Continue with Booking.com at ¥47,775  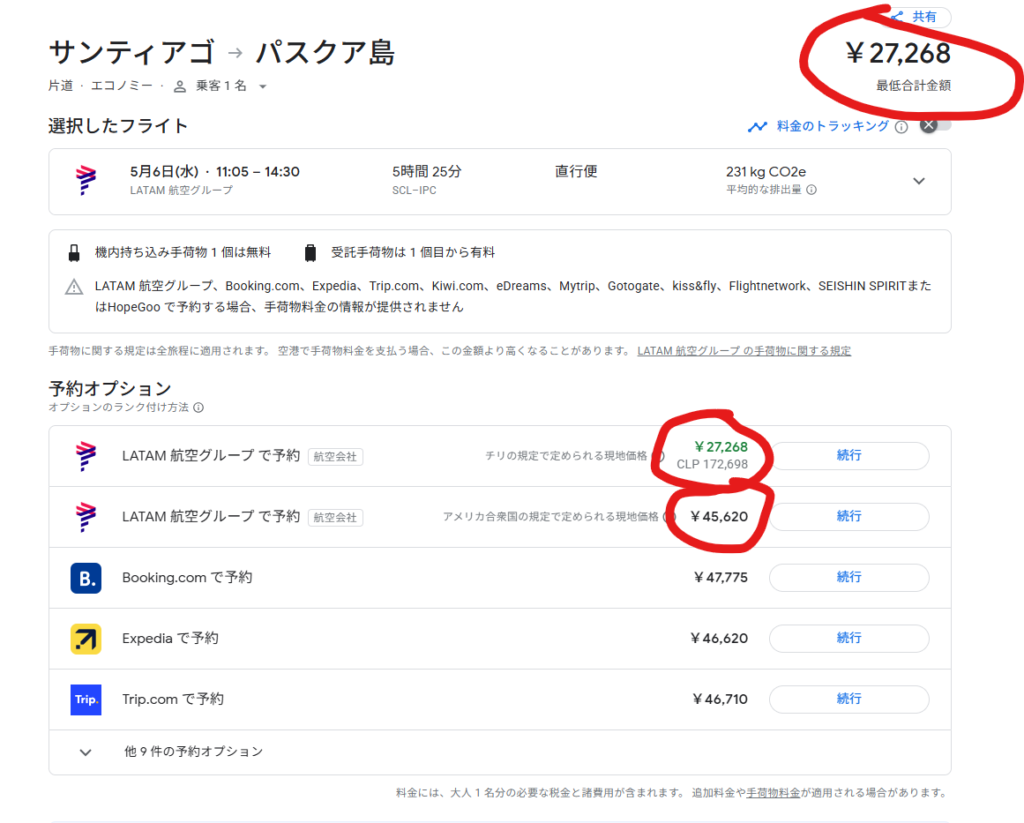coord(848,577)
